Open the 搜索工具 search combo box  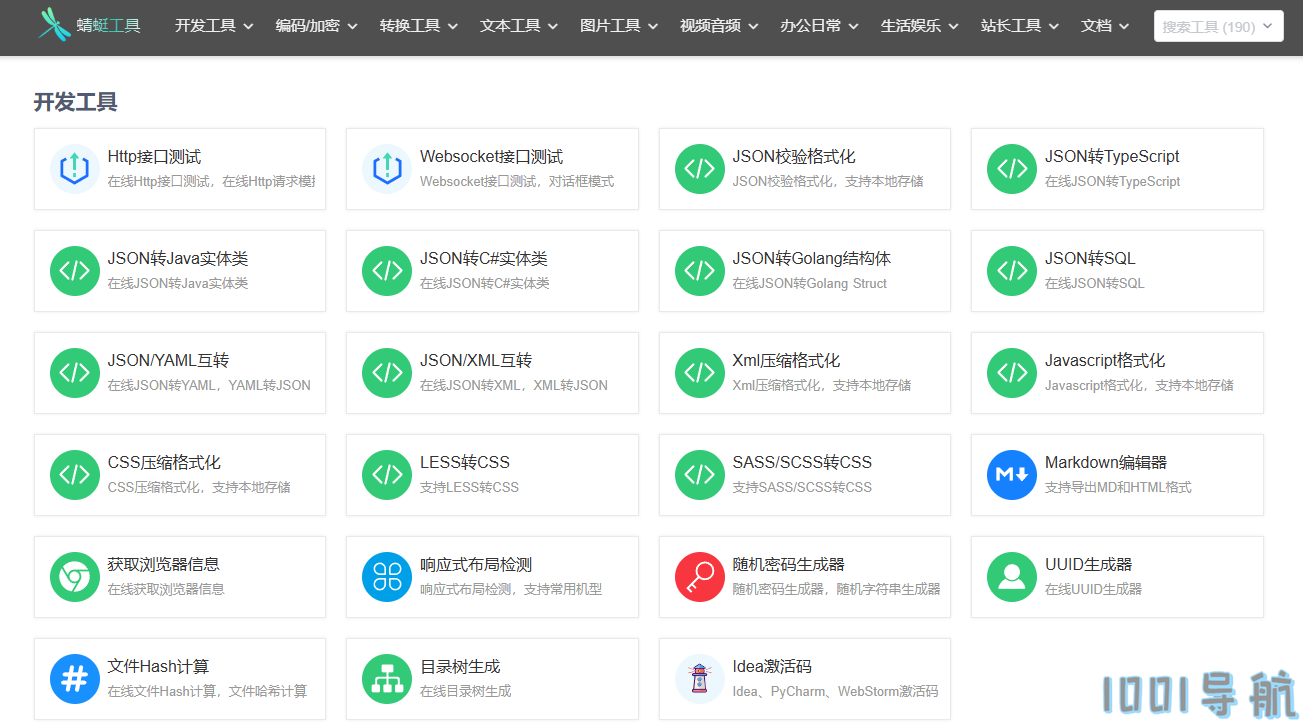tap(1218, 27)
